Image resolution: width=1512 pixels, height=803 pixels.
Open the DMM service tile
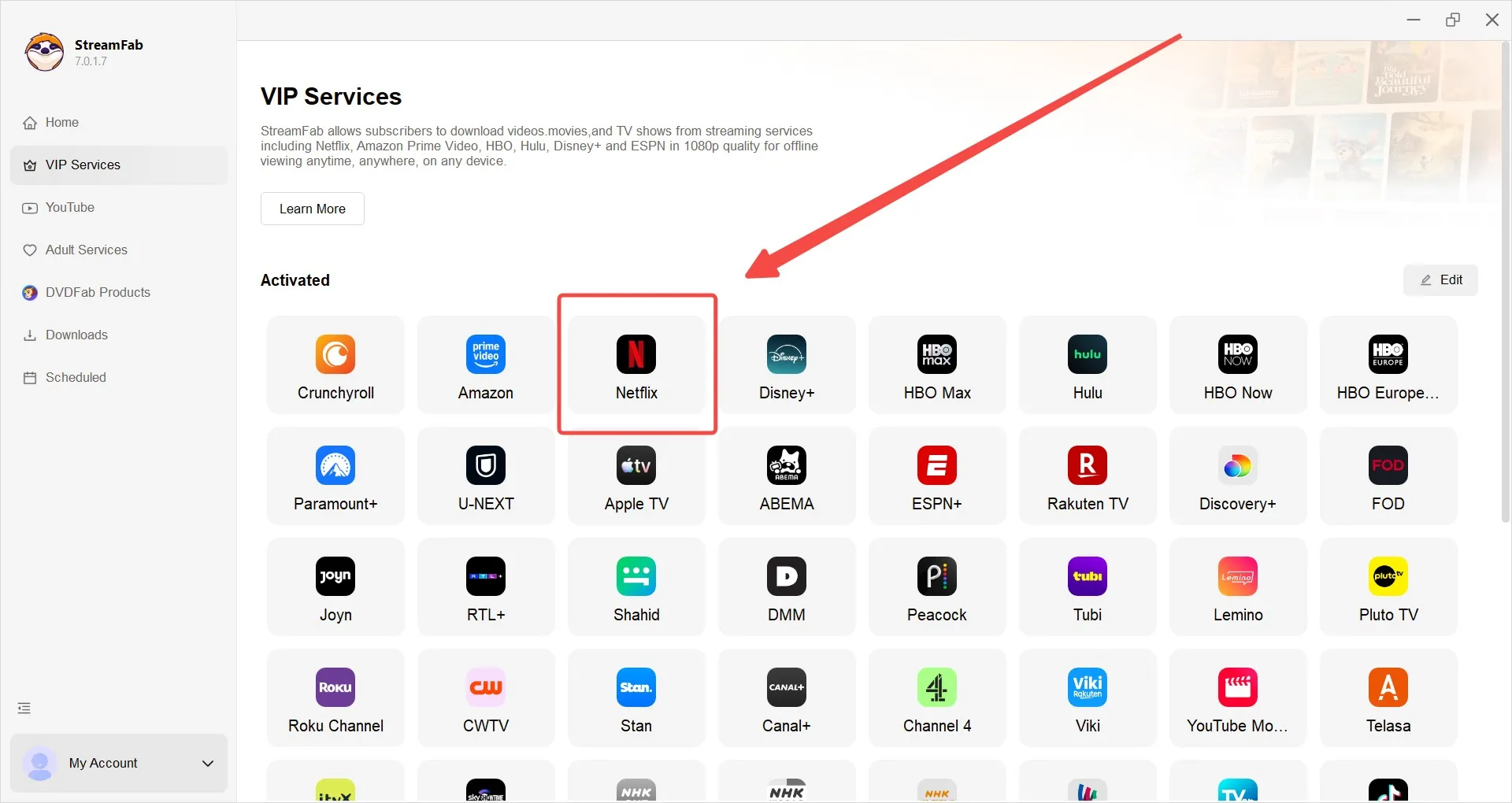[x=787, y=587]
